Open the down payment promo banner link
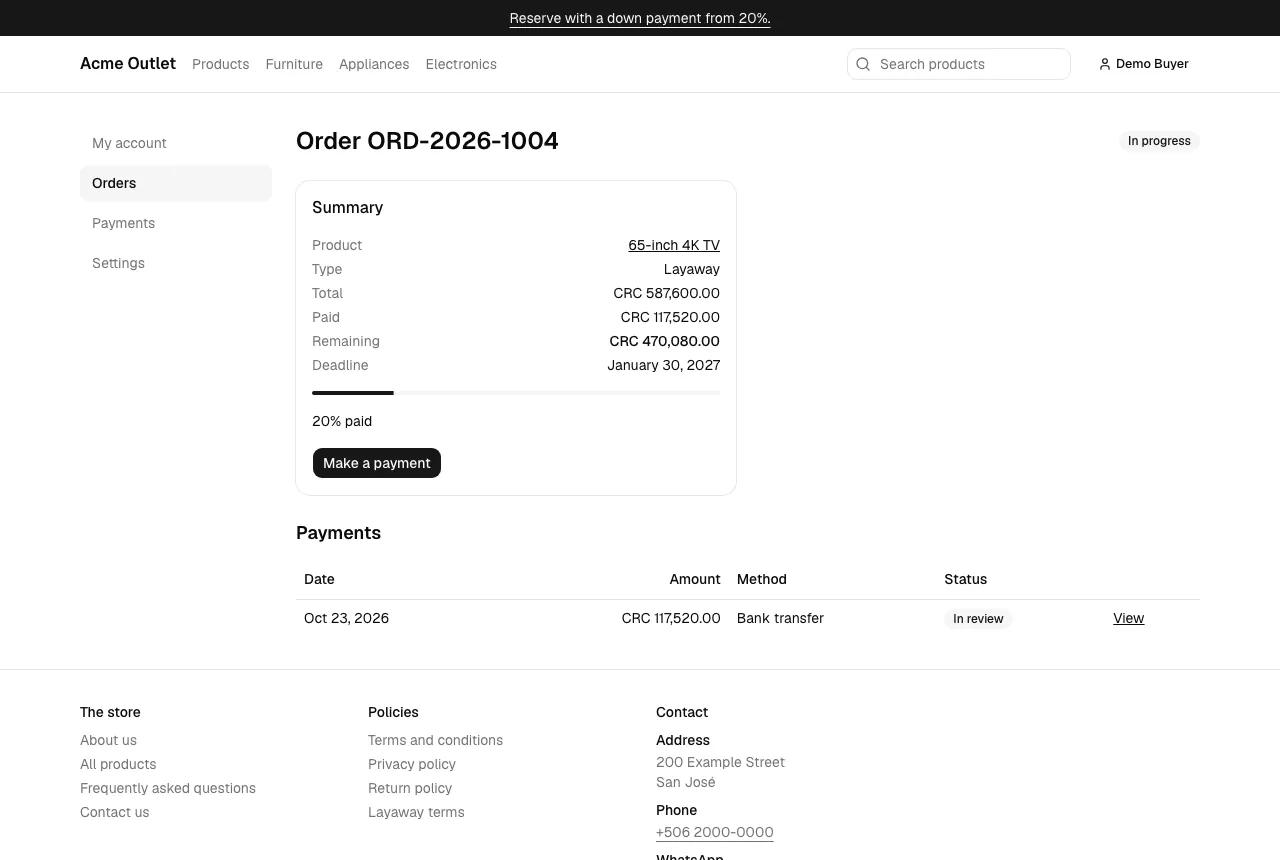1280x860 pixels. tap(640, 18)
